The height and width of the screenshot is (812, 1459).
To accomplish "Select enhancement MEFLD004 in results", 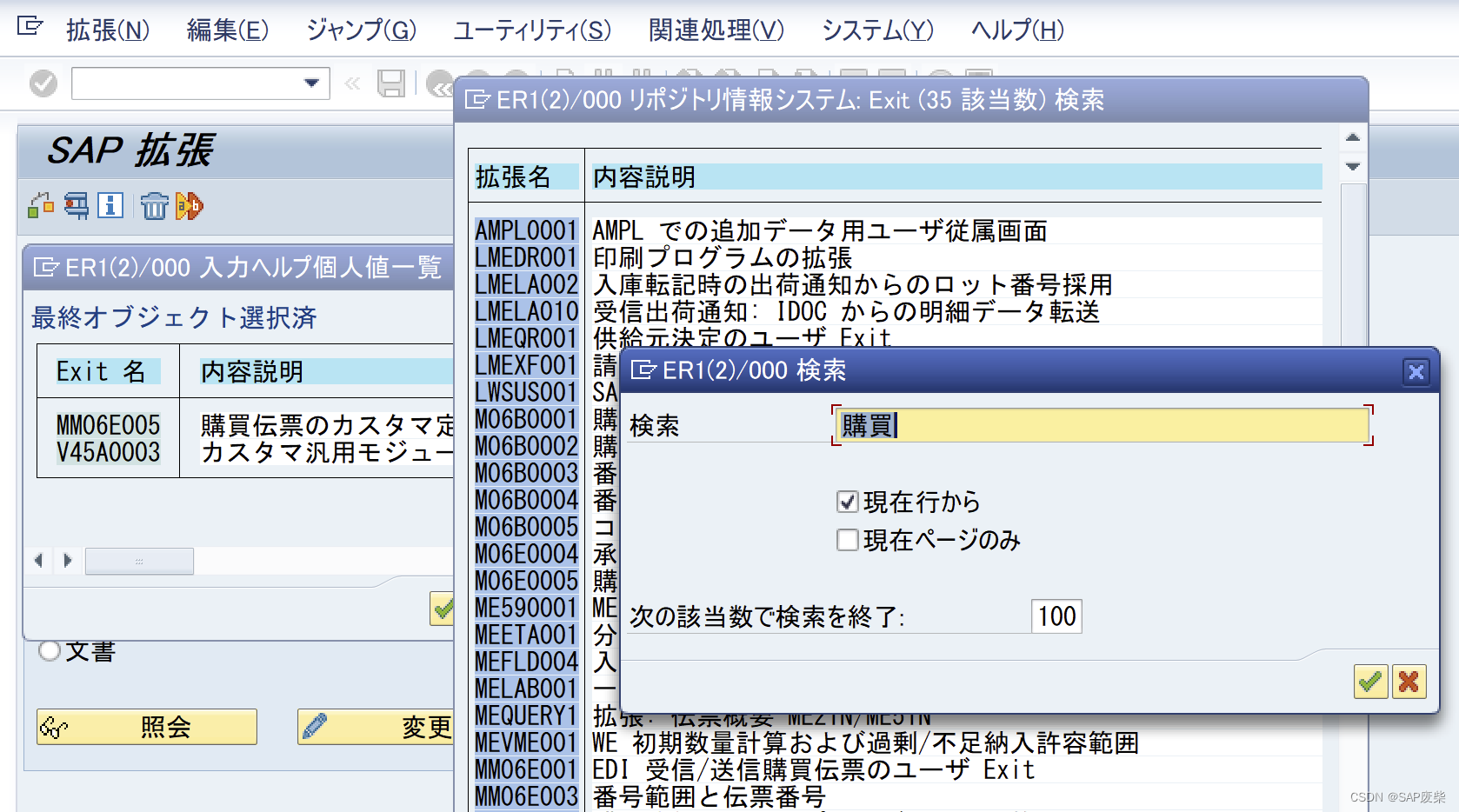I will click(x=526, y=662).
